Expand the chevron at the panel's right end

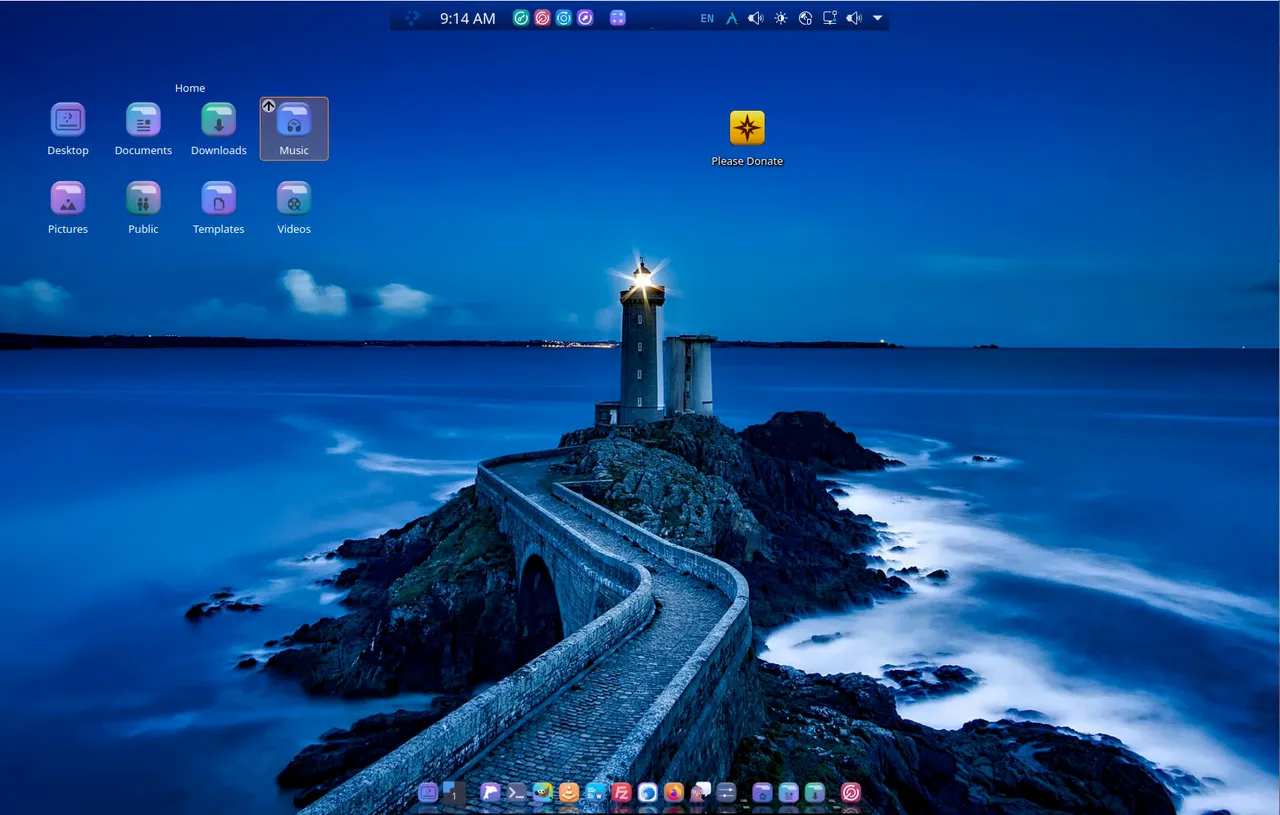877,17
